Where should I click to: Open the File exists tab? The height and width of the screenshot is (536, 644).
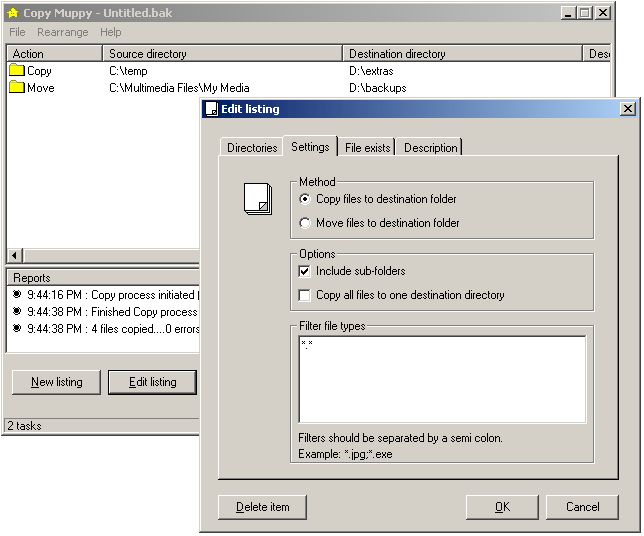click(x=367, y=147)
